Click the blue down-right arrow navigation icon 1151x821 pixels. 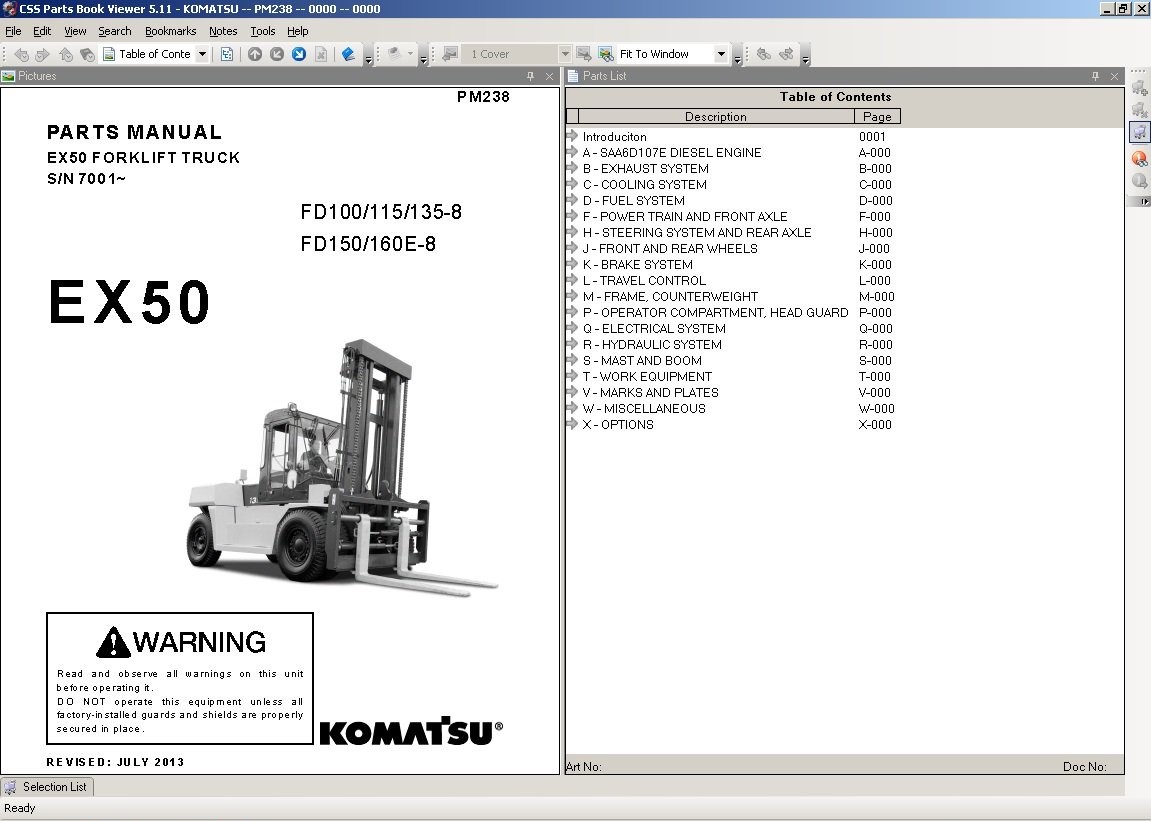tap(299, 54)
